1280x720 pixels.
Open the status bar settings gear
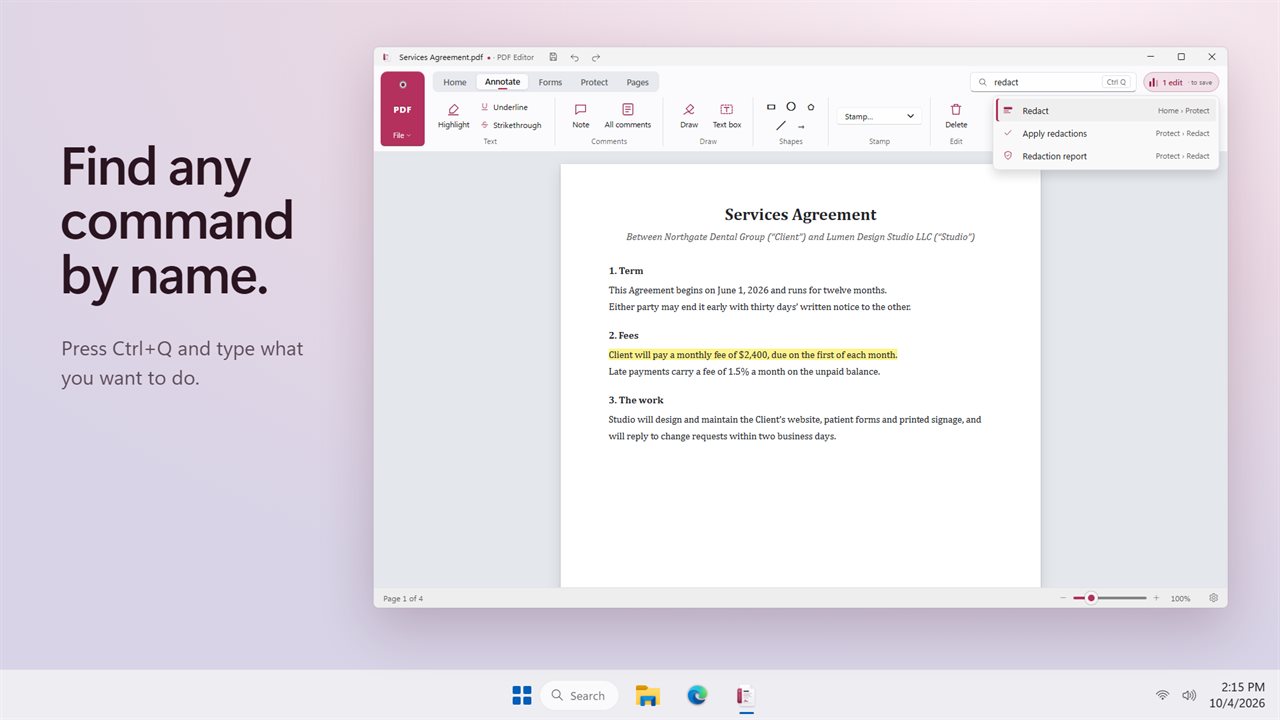(x=1214, y=598)
